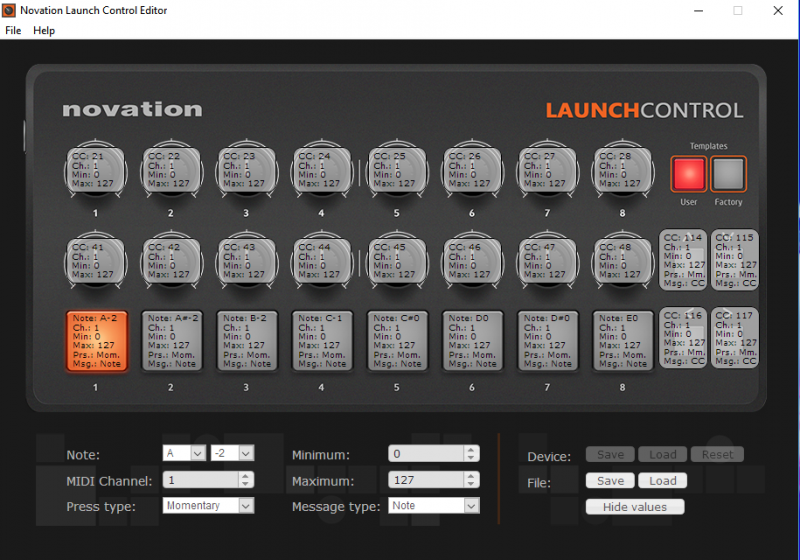This screenshot has width=800, height=560.
Task: Select lower knob with CC: 44
Action: [x=321, y=261]
